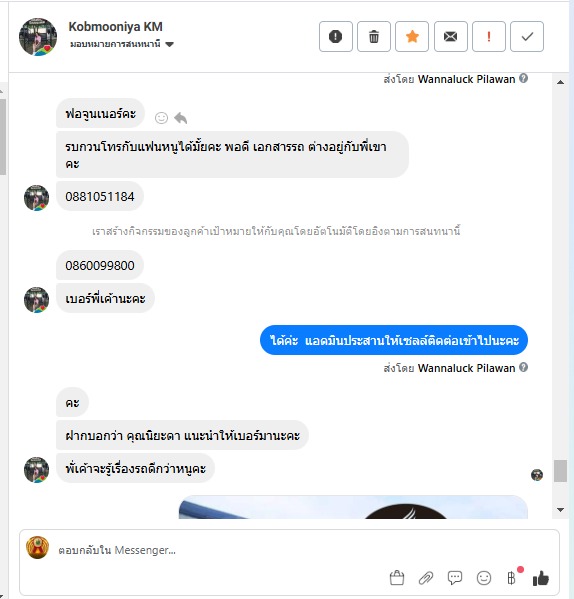Delete conversation using trash can icon
Image resolution: width=574 pixels, height=599 pixels.
point(374,37)
